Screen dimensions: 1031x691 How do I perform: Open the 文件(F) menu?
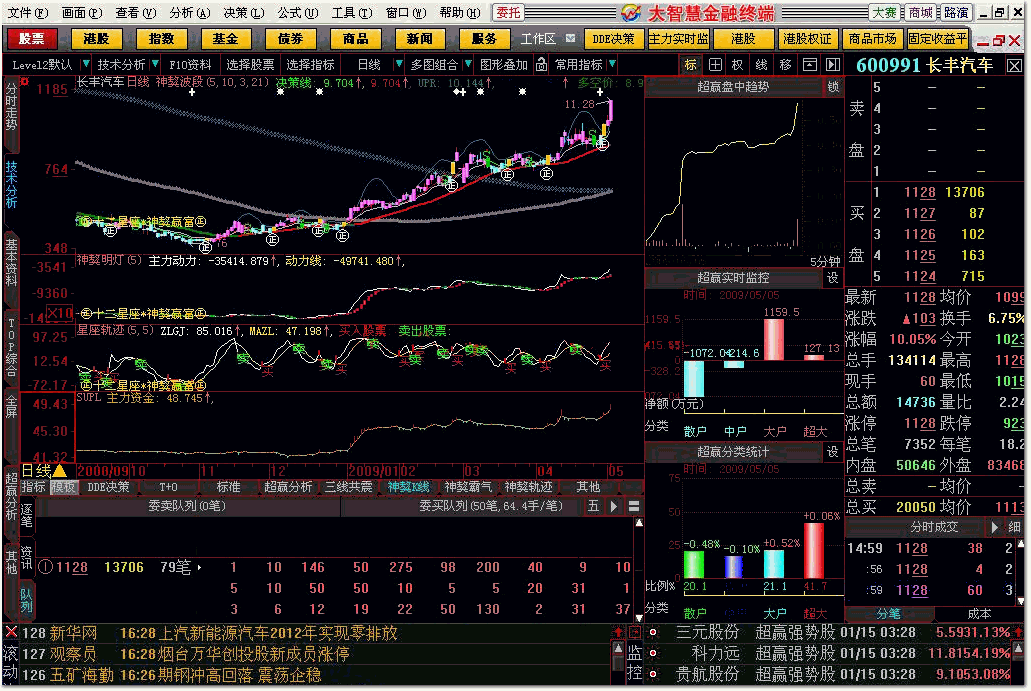[x=28, y=12]
